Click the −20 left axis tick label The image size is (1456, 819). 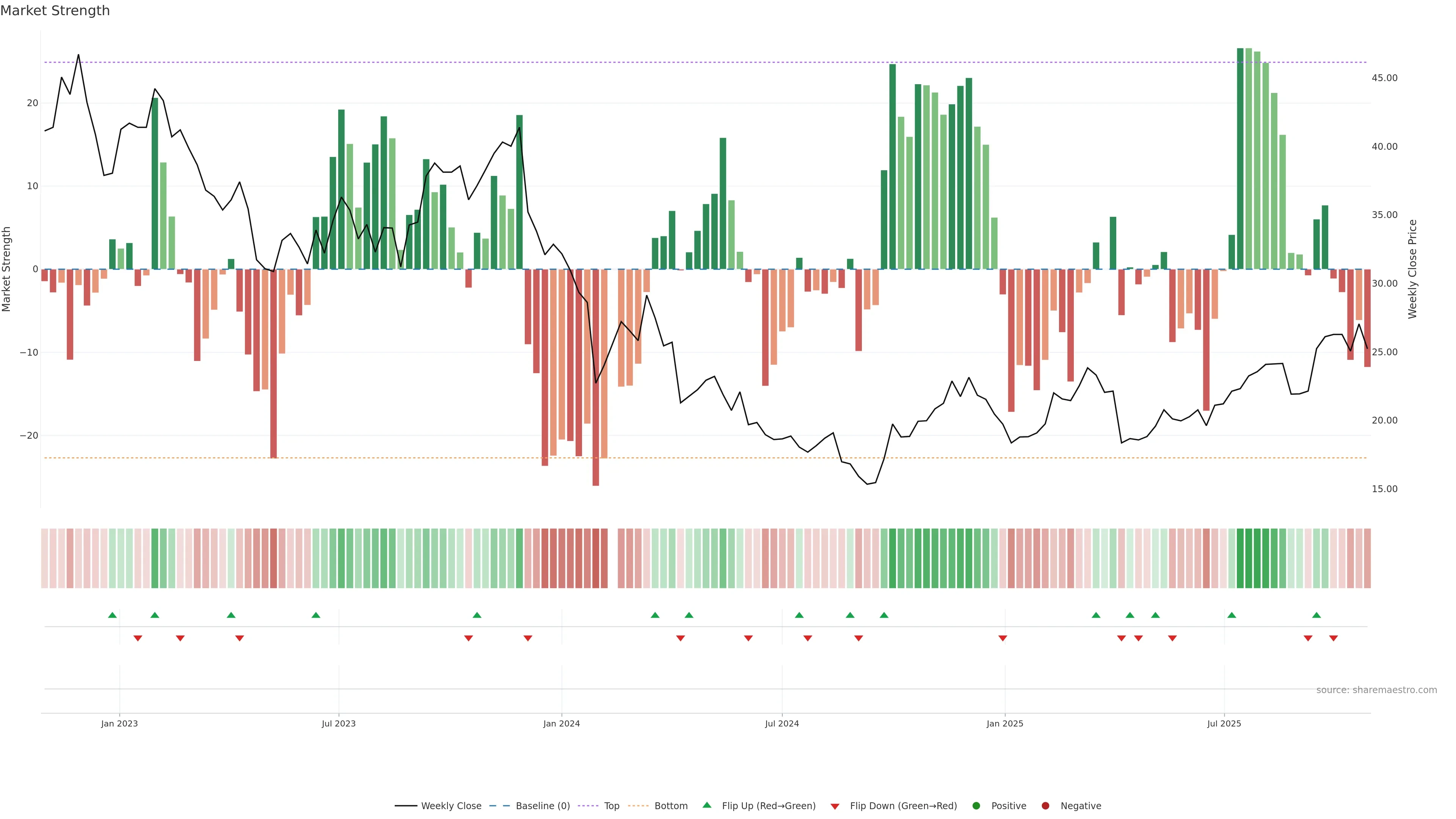click(29, 436)
